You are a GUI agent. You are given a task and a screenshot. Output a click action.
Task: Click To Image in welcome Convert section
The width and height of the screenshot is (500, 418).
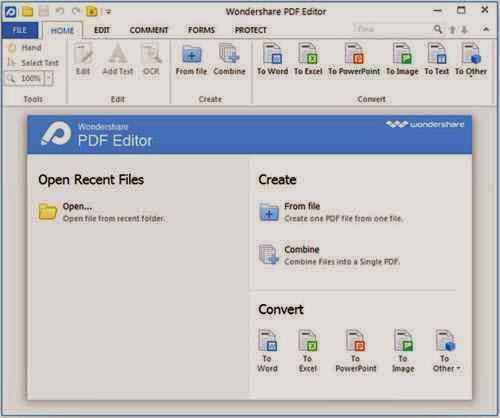[403, 351]
